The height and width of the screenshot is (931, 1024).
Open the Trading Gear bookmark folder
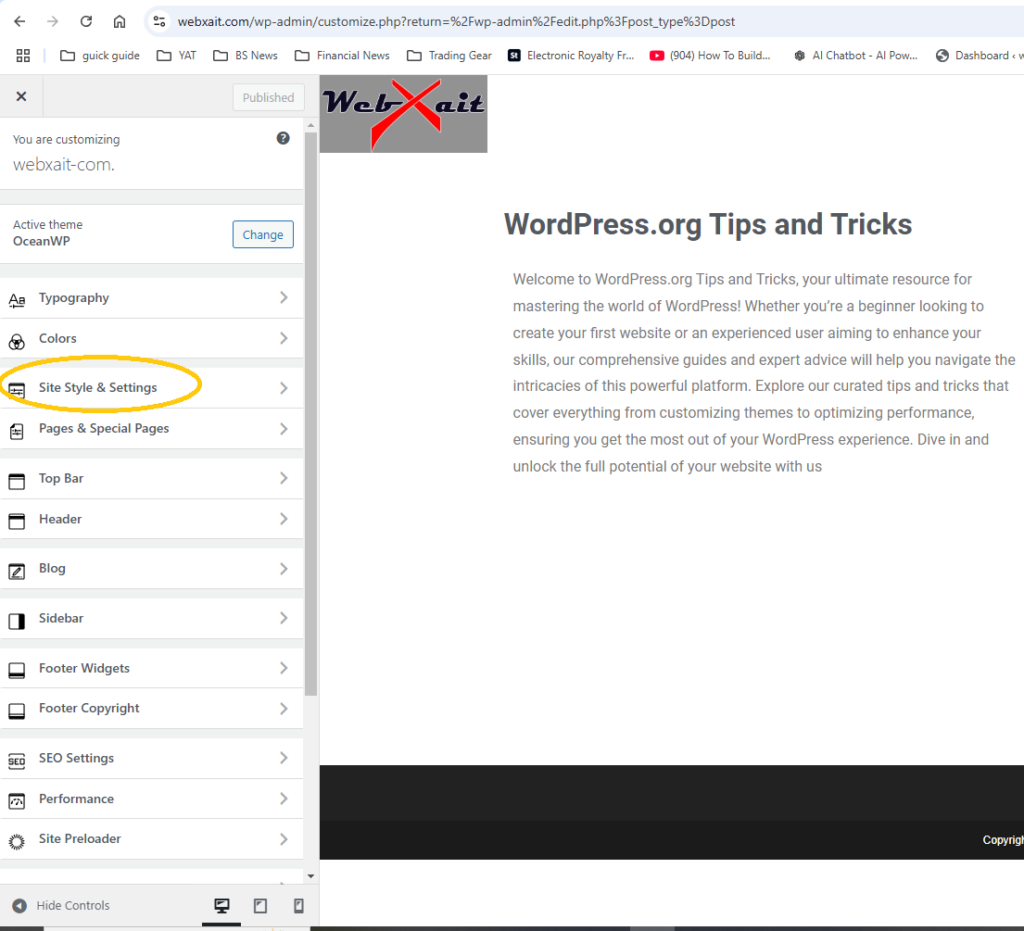[449, 55]
